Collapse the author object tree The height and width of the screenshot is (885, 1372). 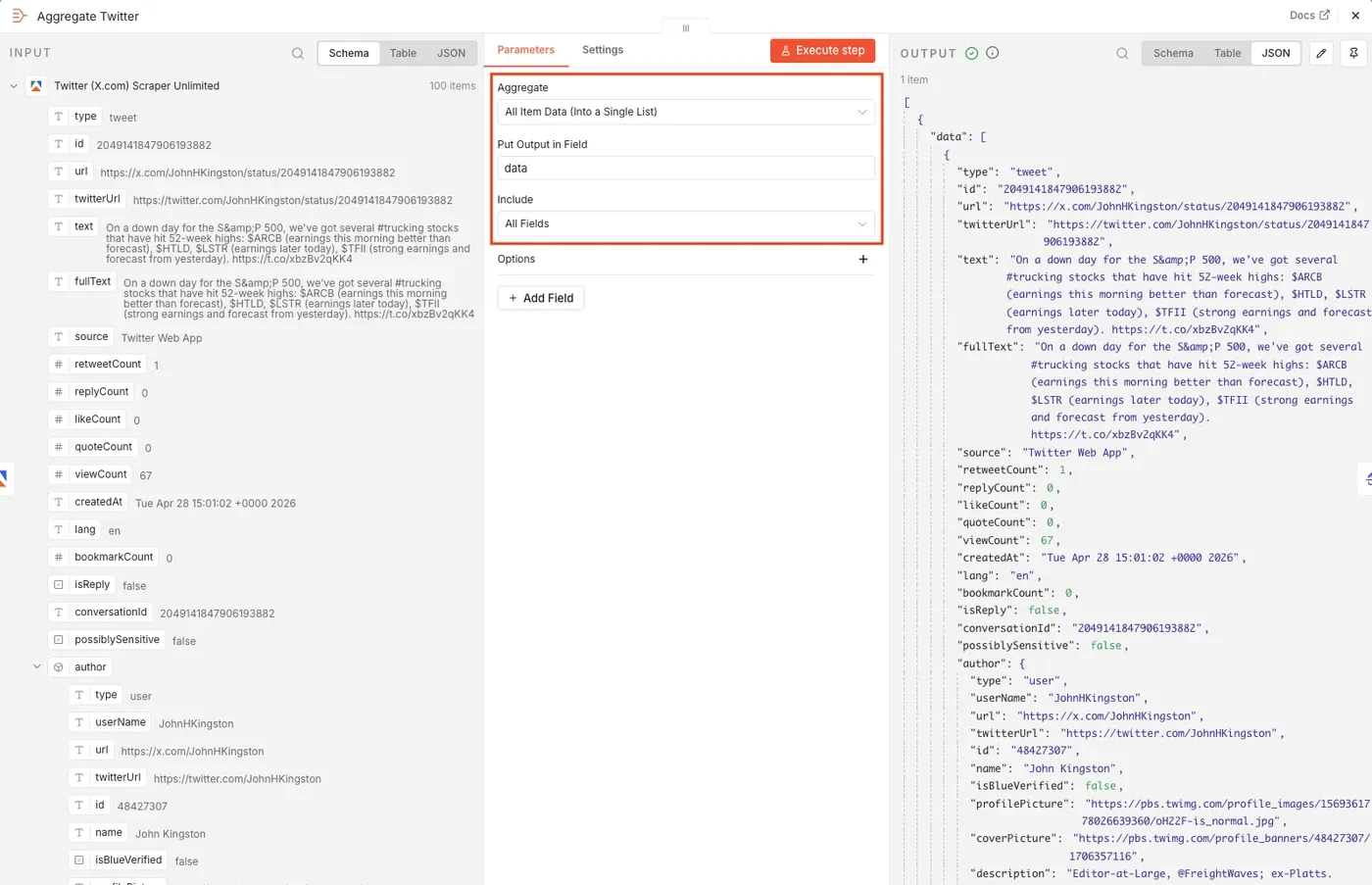(x=37, y=666)
